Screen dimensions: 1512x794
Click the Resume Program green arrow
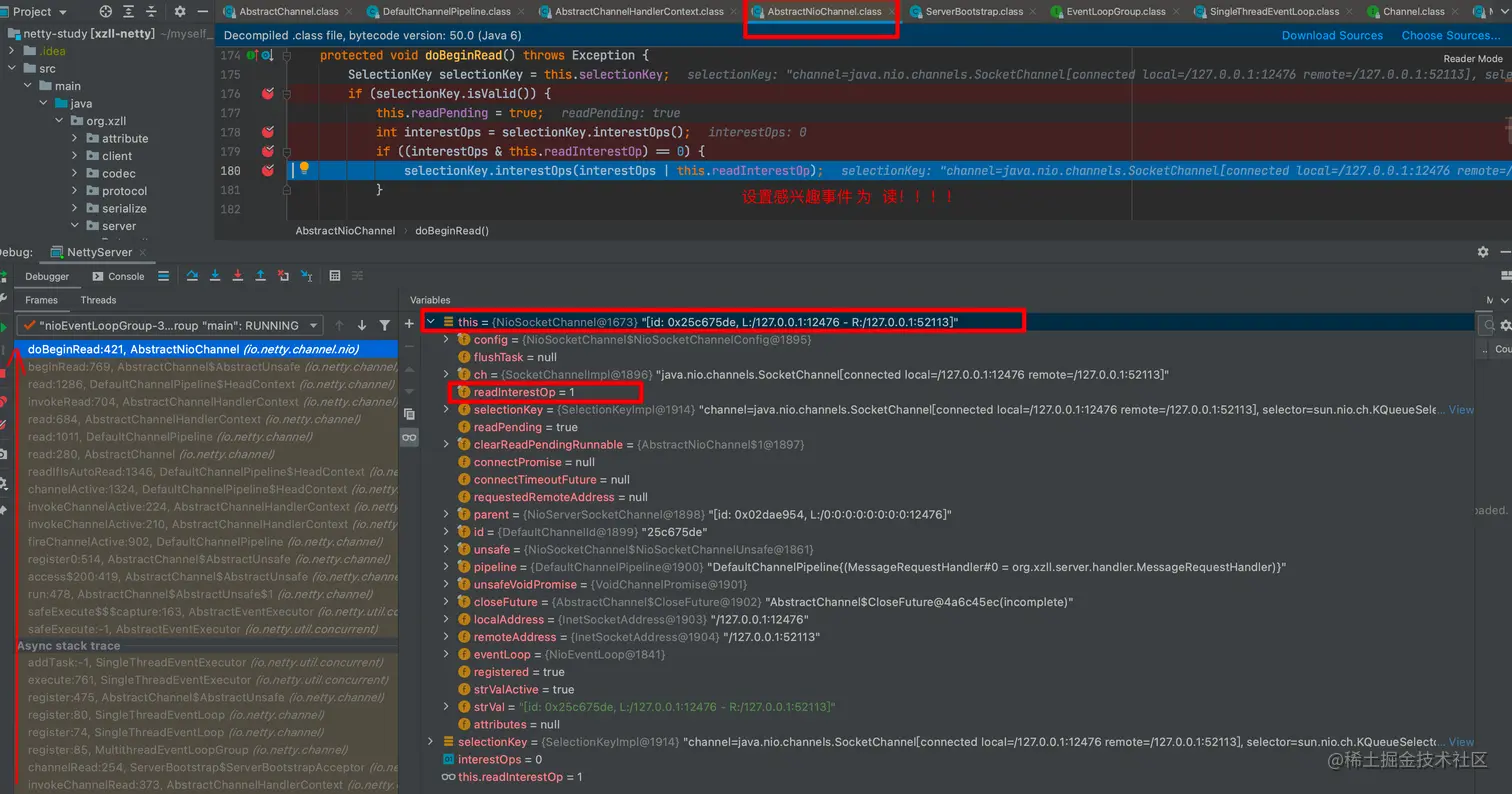pyautogui.click(x=5, y=327)
